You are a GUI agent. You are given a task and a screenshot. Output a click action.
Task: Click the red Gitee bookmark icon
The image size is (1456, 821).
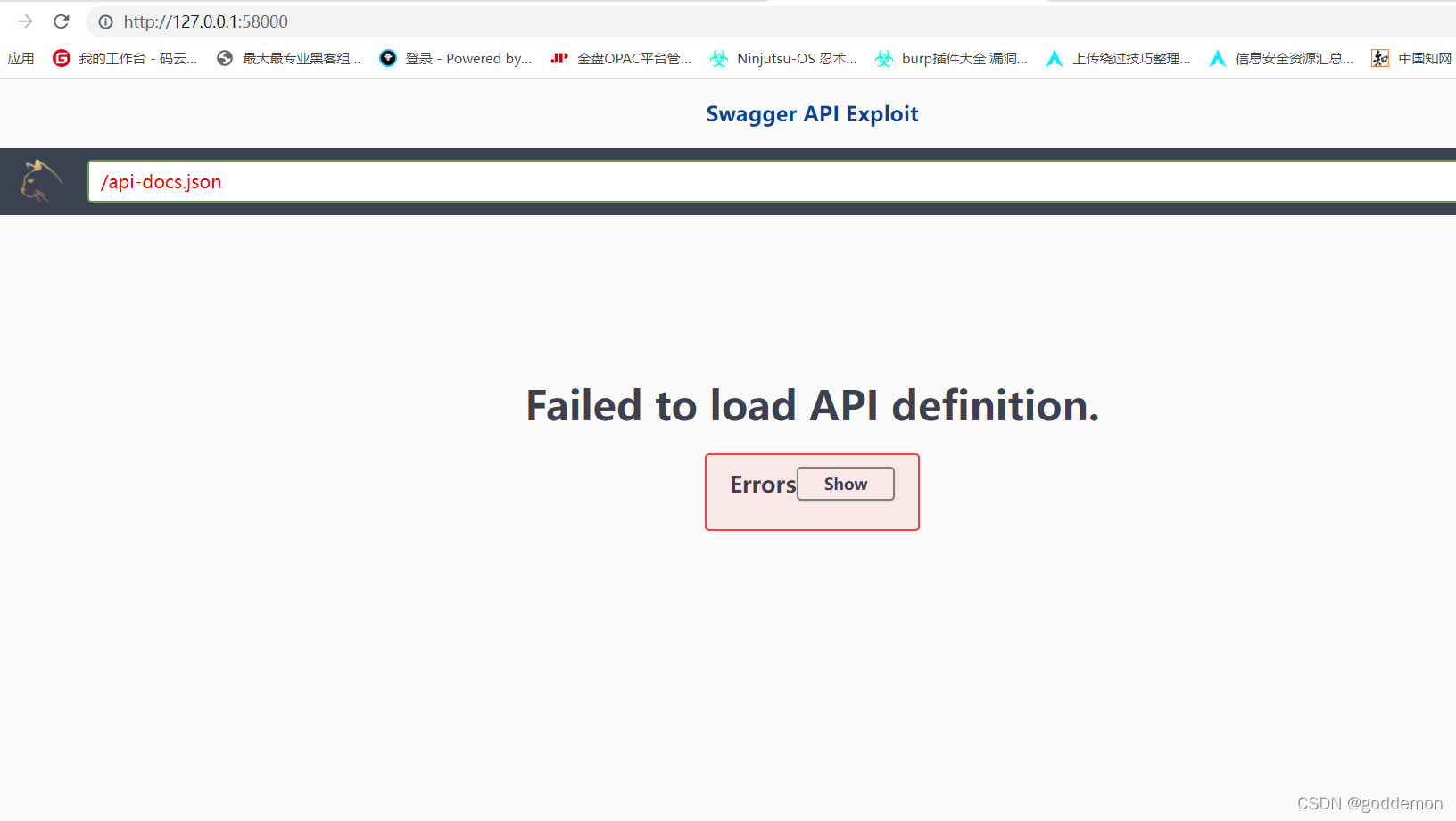click(x=62, y=59)
